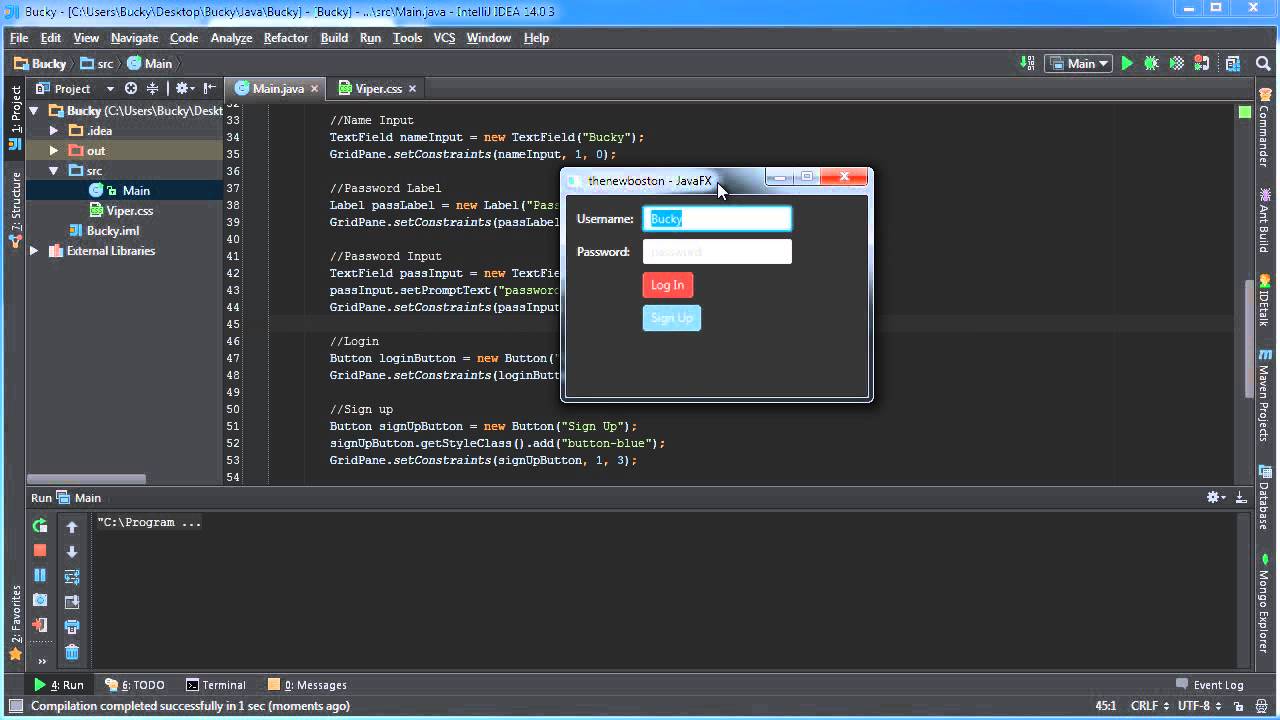Screen dimensions: 1280x720
Task: Toggle Scroll to End in Run console
Action: point(72,602)
